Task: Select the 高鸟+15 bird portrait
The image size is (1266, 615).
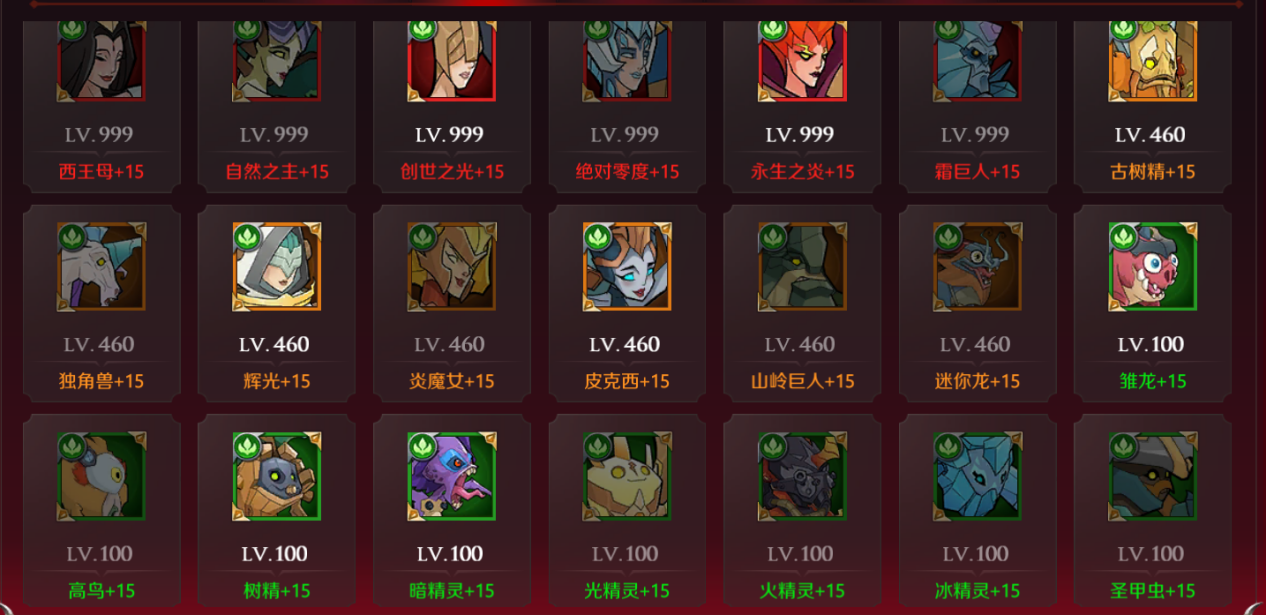Action: point(101,476)
